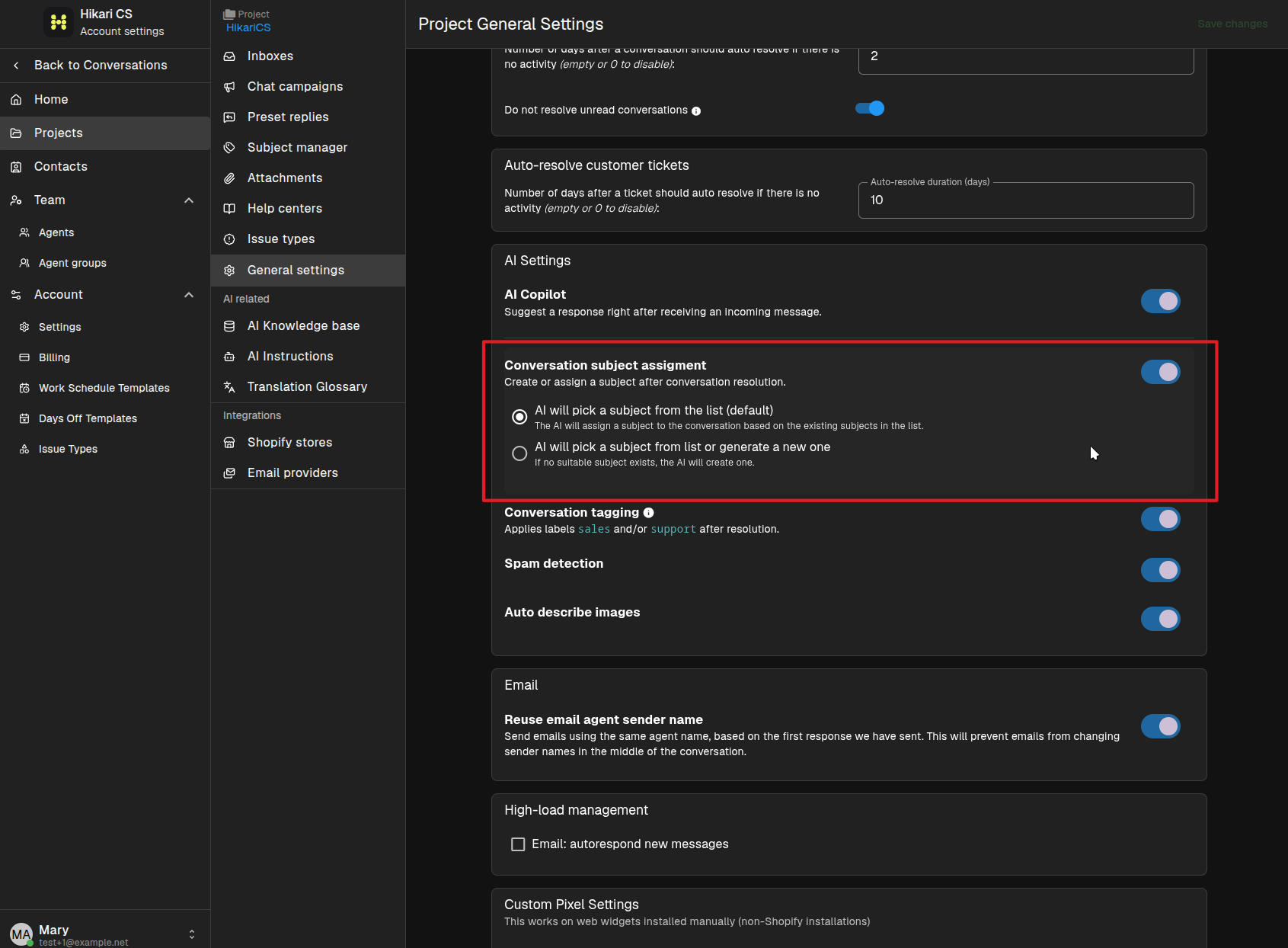Turn off Conversation tagging toggle
The image size is (1288, 948).
[x=1161, y=519]
